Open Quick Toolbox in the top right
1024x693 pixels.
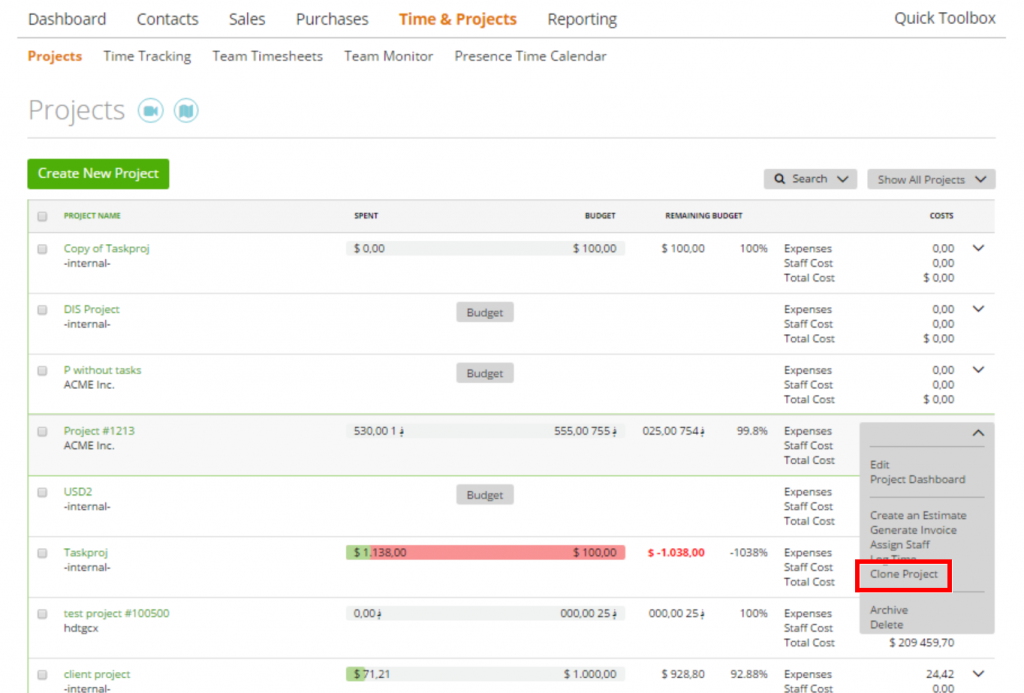[944, 18]
